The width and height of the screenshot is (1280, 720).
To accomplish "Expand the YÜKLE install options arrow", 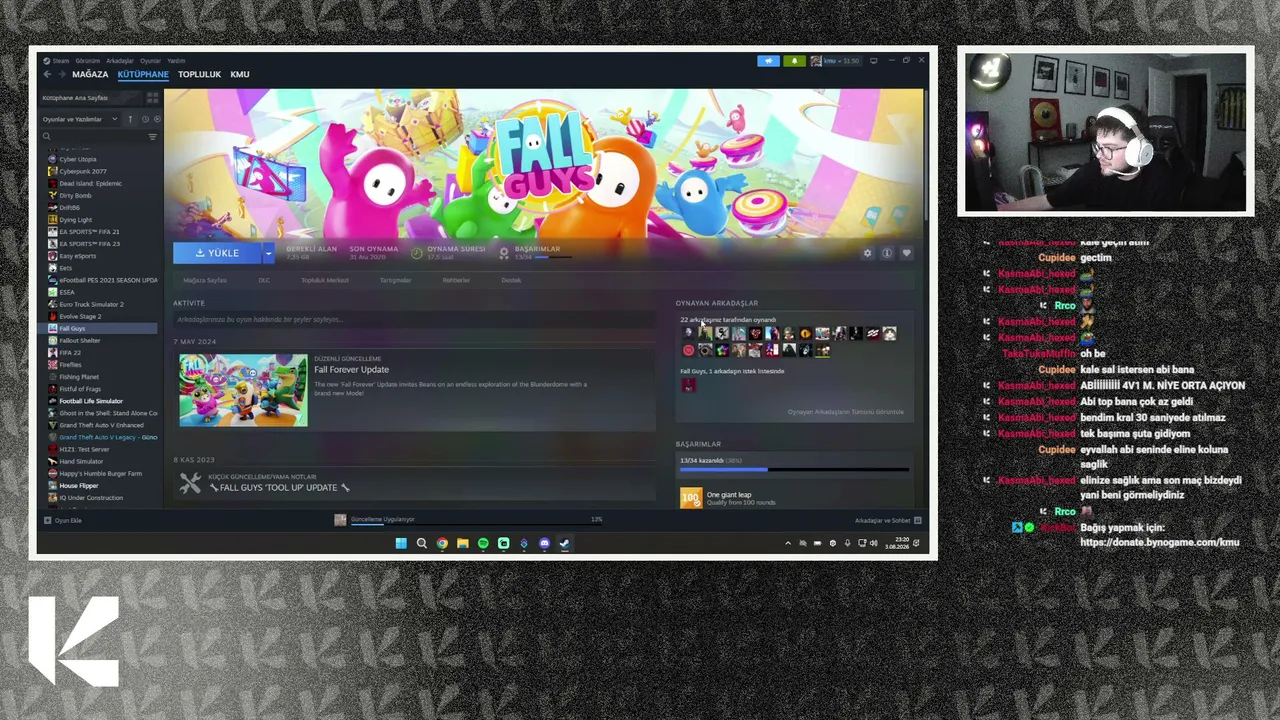I will coord(268,253).
